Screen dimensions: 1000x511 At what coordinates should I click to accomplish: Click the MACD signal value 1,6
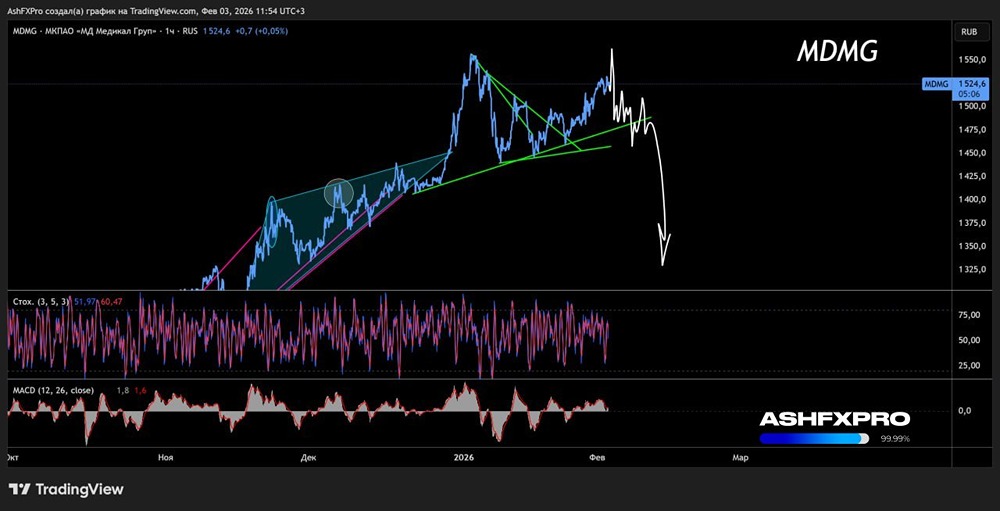(x=140, y=390)
